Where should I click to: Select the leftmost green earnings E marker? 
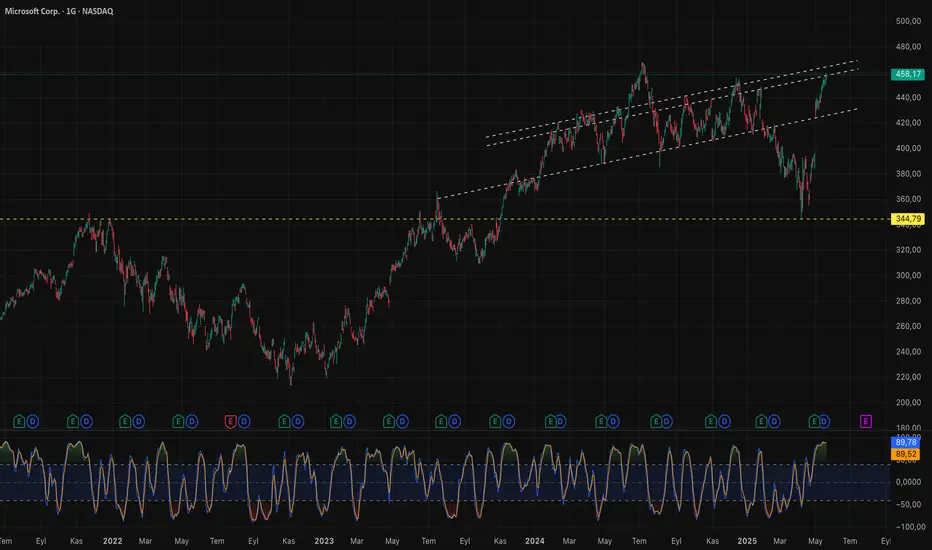(x=19, y=422)
